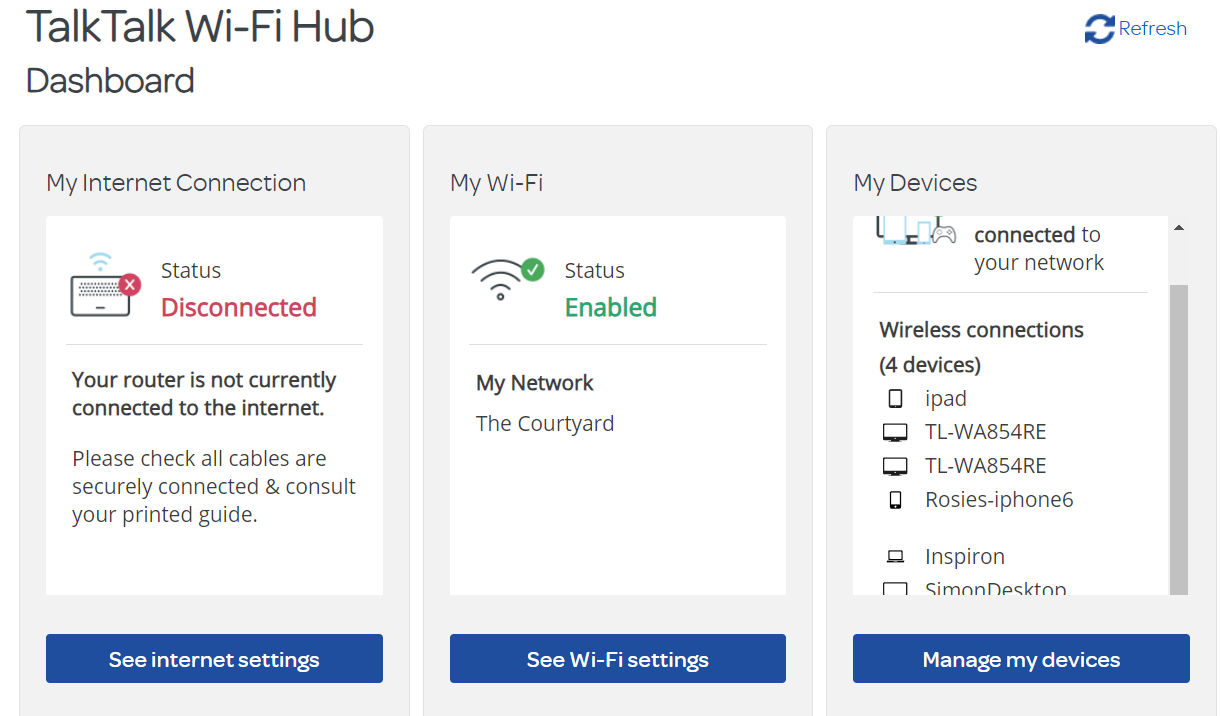Click the monitor icon beside SimonDesktop
Image resolution: width=1220 pixels, height=716 pixels.
coord(893,589)
